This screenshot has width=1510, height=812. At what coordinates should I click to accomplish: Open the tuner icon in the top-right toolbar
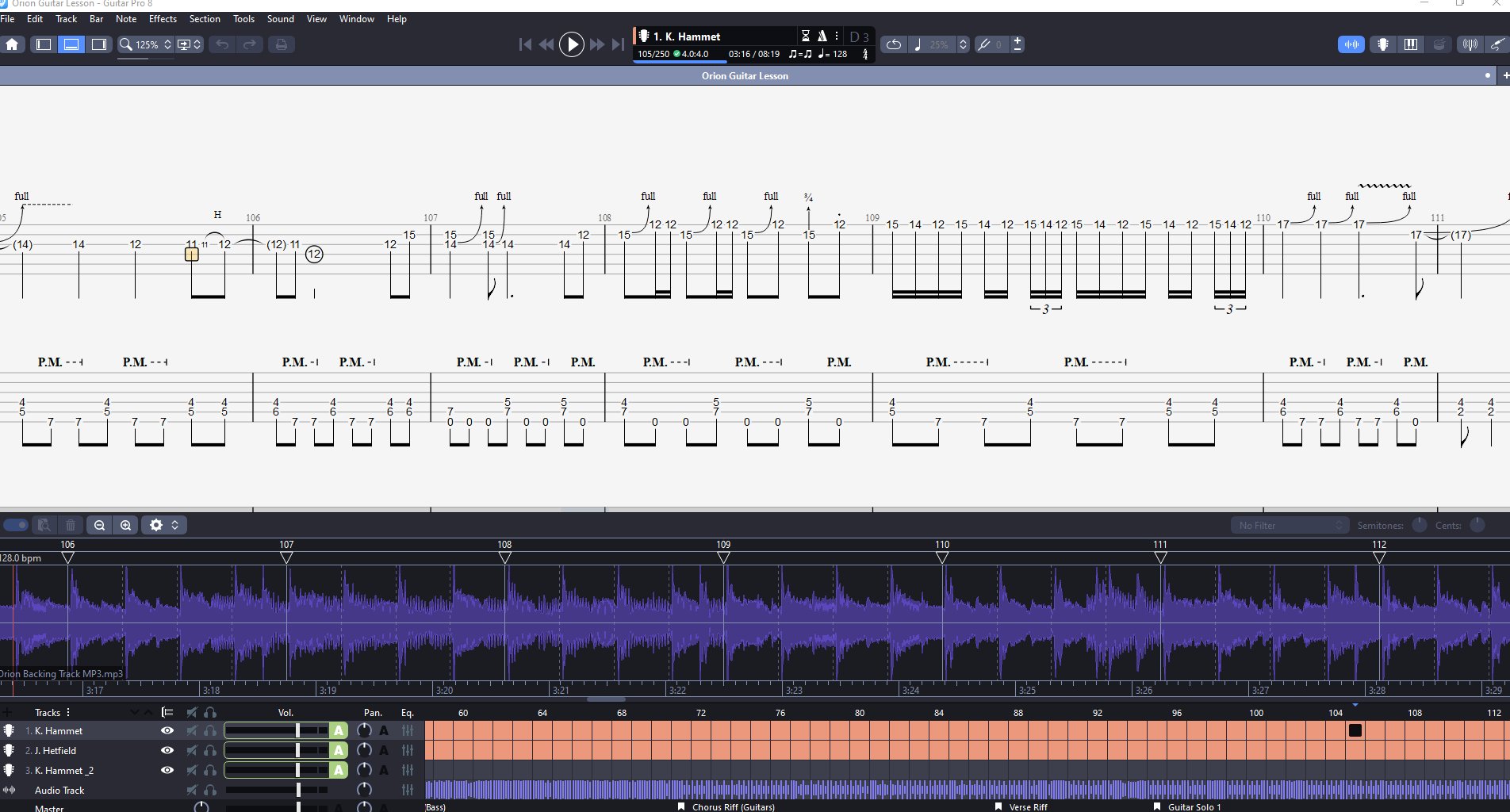pyautogui.click(x=1470, y=44)
